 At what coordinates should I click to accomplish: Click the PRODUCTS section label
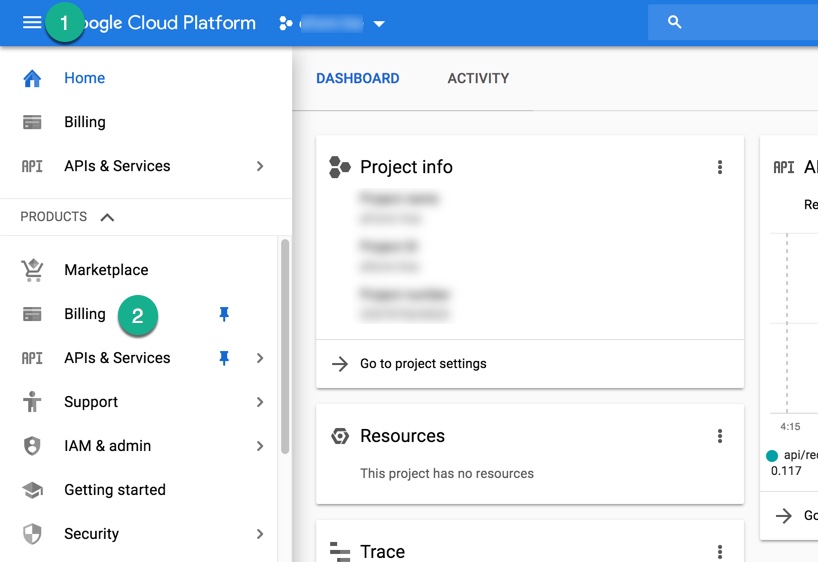(x=54, y=217)
